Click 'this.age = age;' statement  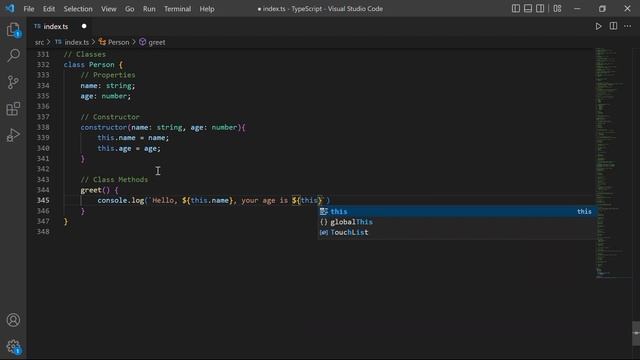point(129,148)
